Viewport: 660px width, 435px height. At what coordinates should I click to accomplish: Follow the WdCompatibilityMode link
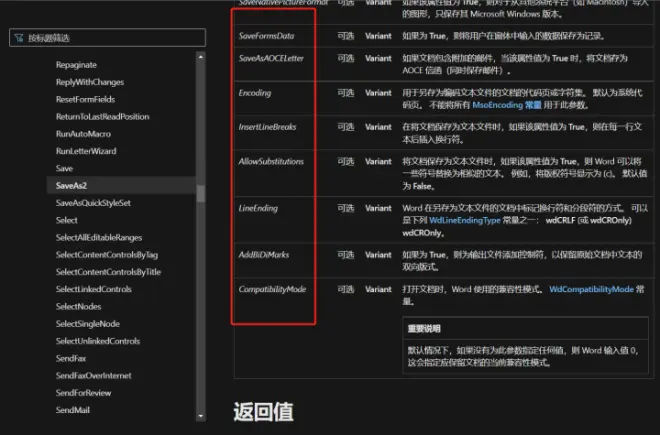[591, 289]
